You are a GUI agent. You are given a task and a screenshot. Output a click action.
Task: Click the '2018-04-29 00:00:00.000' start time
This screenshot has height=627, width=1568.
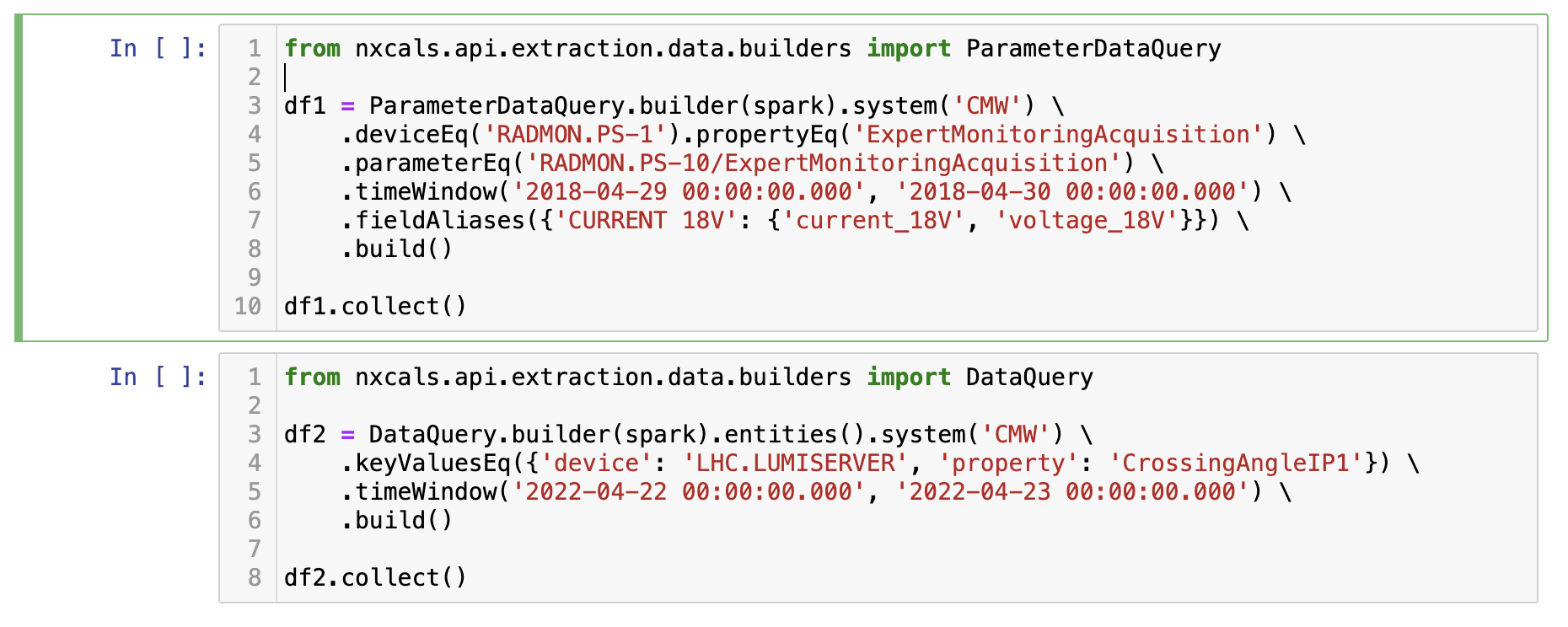point(689,191)
